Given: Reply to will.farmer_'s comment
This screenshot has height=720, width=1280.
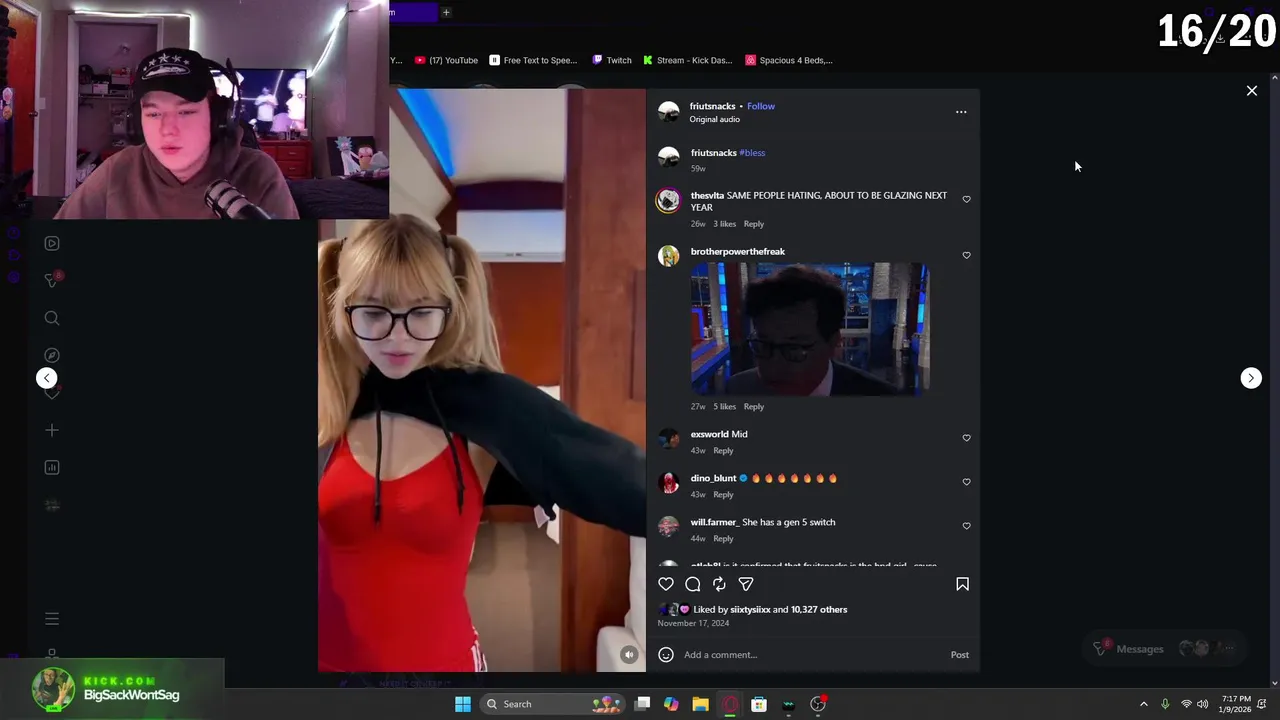Looking at the screenshot, I should coord(723,539).
